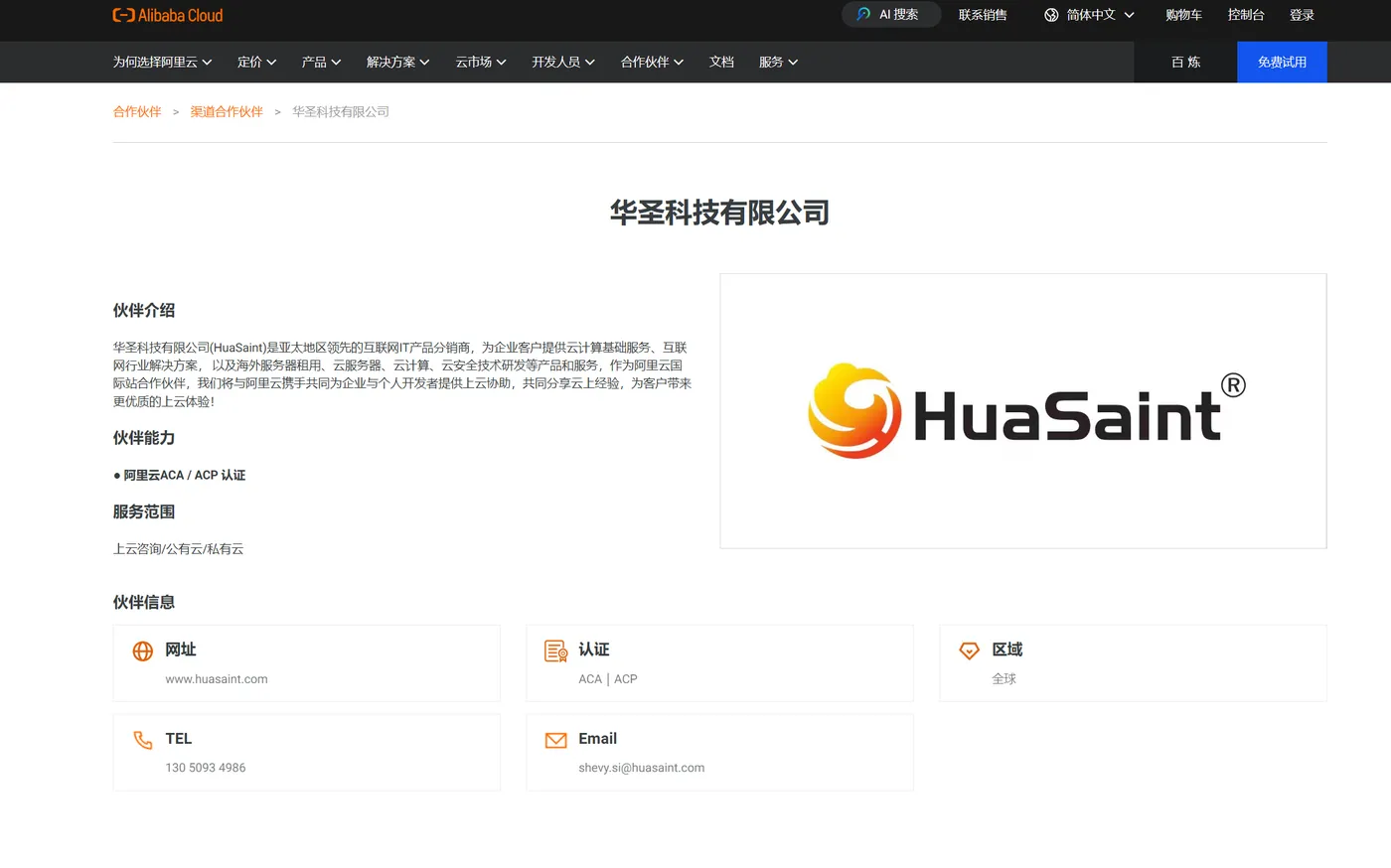
Task: Click 华圣科技有限公司 breadcrumb text
Action: point(341,111)
